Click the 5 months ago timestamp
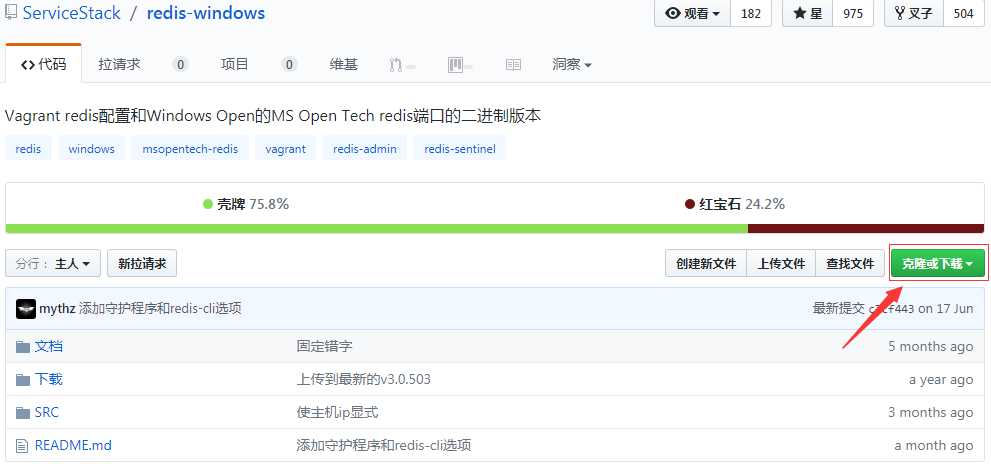Image resolution: width=991 pixels, height=464 pixels. pyautogui.click(x=930, y=346)
